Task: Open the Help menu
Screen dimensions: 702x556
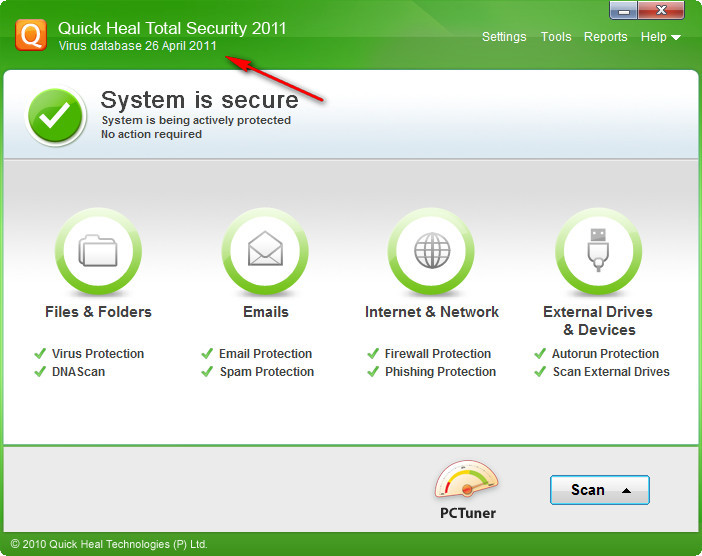Action: (x=654, y=37)
